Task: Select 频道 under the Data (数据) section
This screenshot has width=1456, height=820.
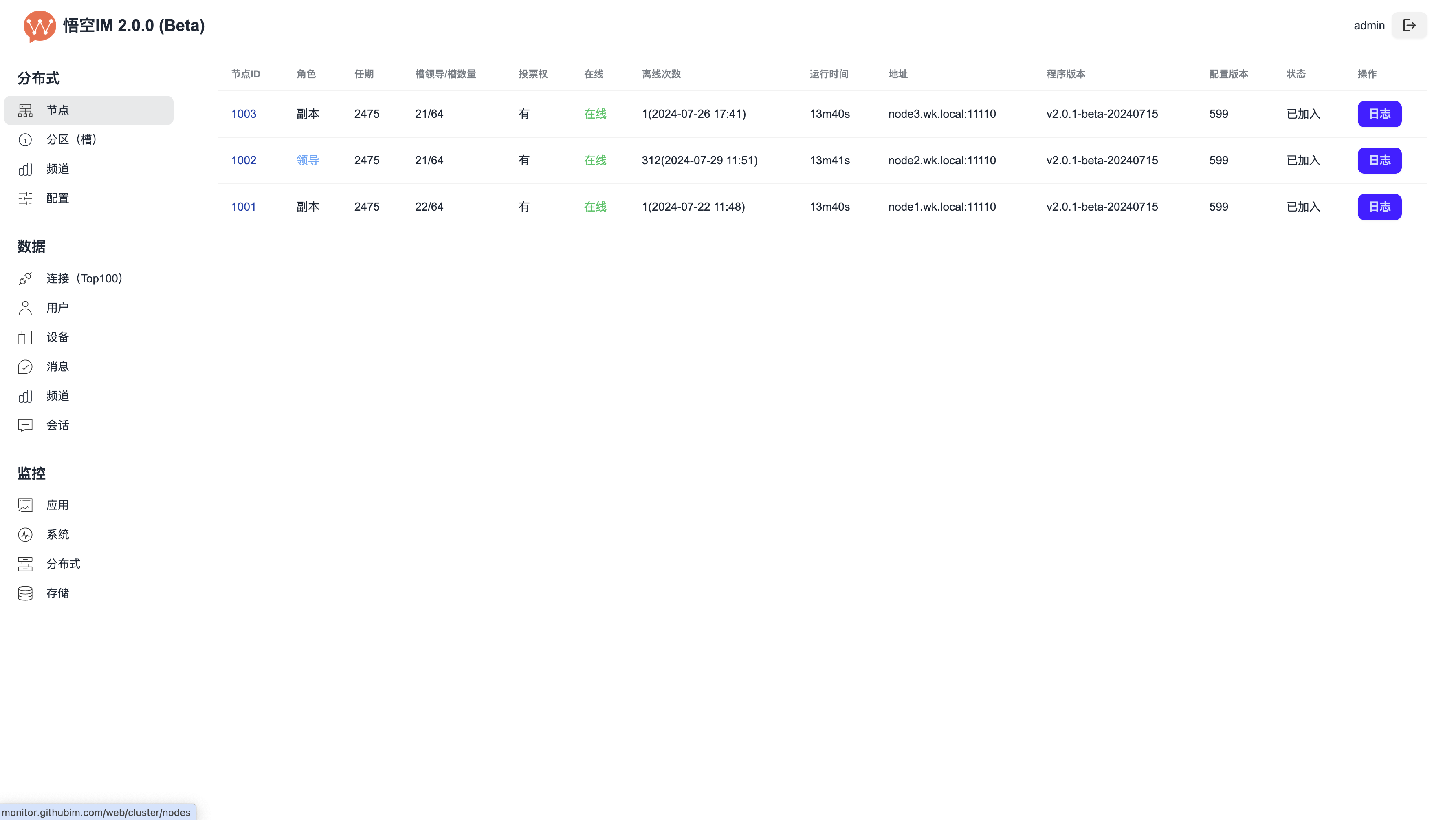Action: tap(58, 396)
